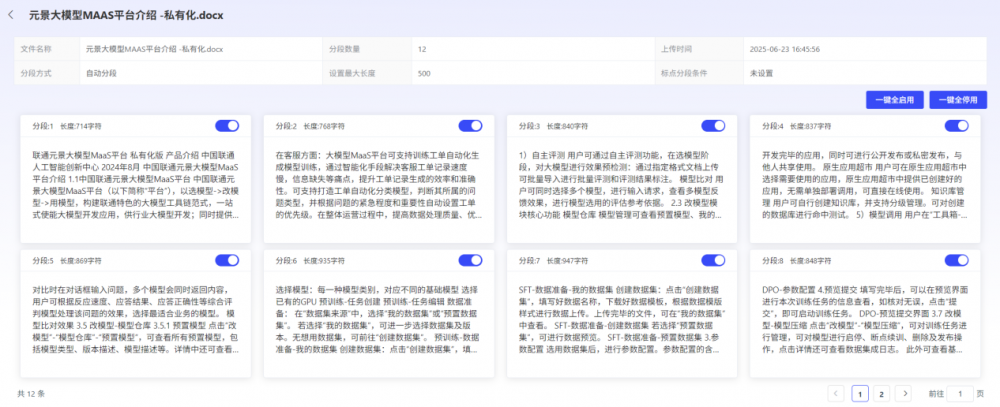Open segment 6 text starting 选择模型
This screenshot has height=407, width=1000.
click(x=379, y=320)
